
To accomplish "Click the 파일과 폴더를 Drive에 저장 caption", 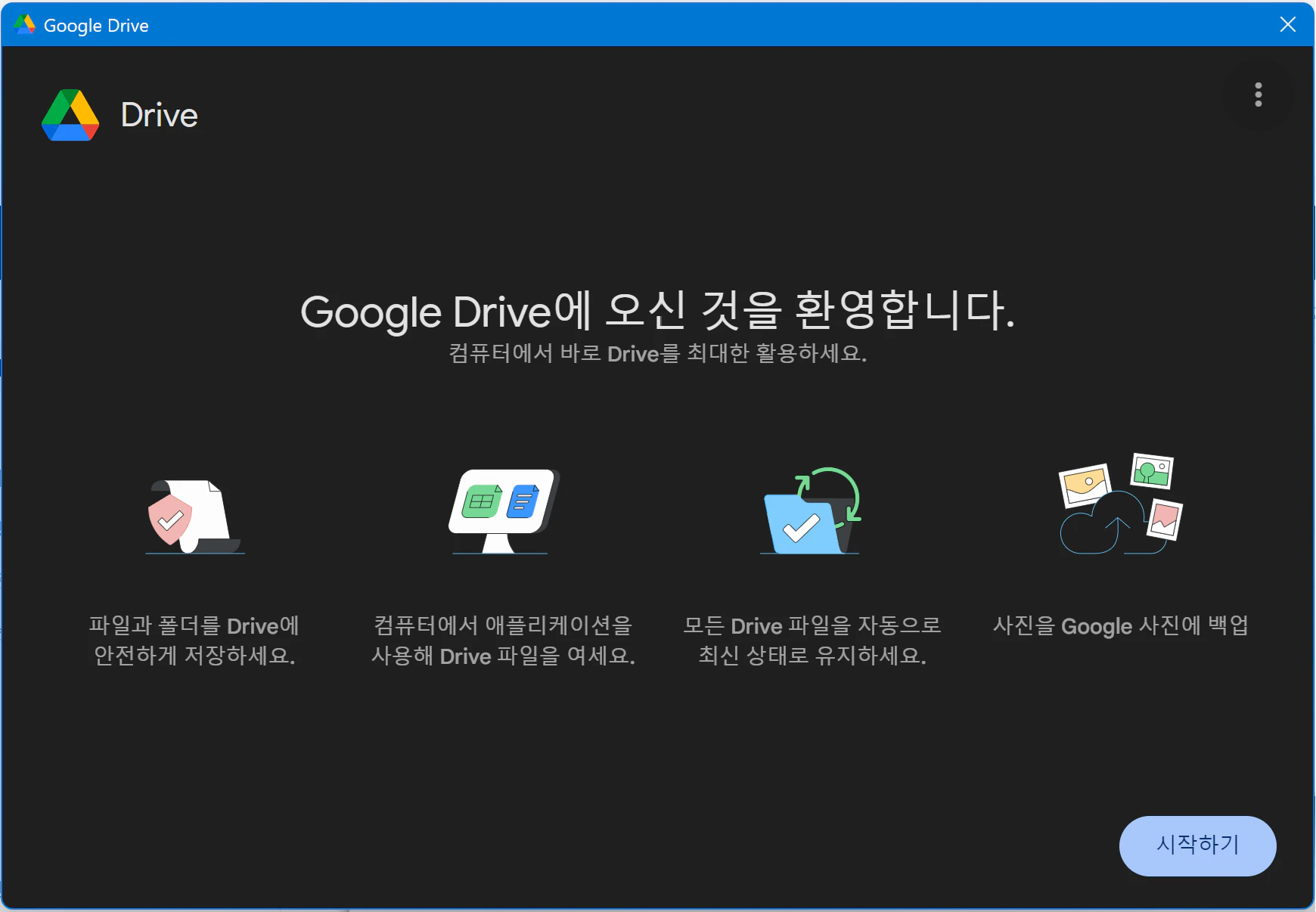I will [194, 641].
